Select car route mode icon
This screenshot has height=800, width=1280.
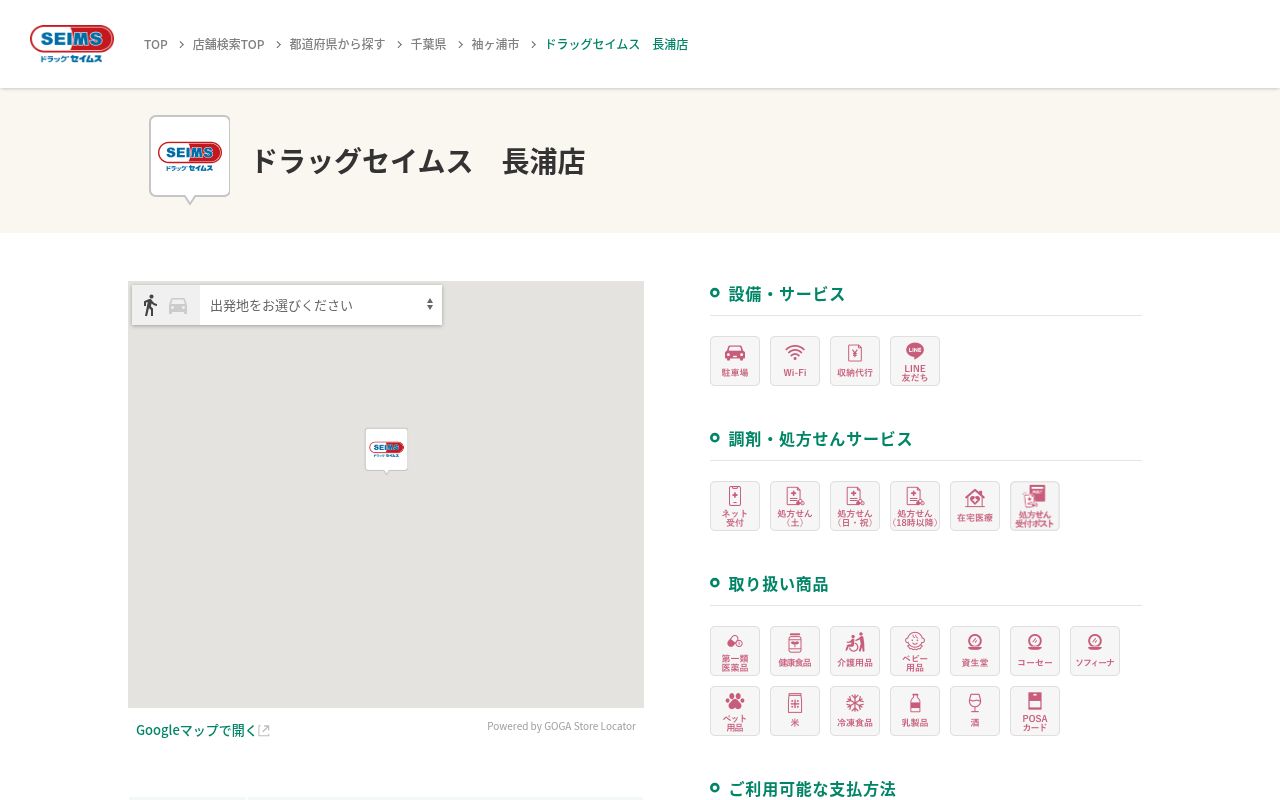tap(178, 306)
